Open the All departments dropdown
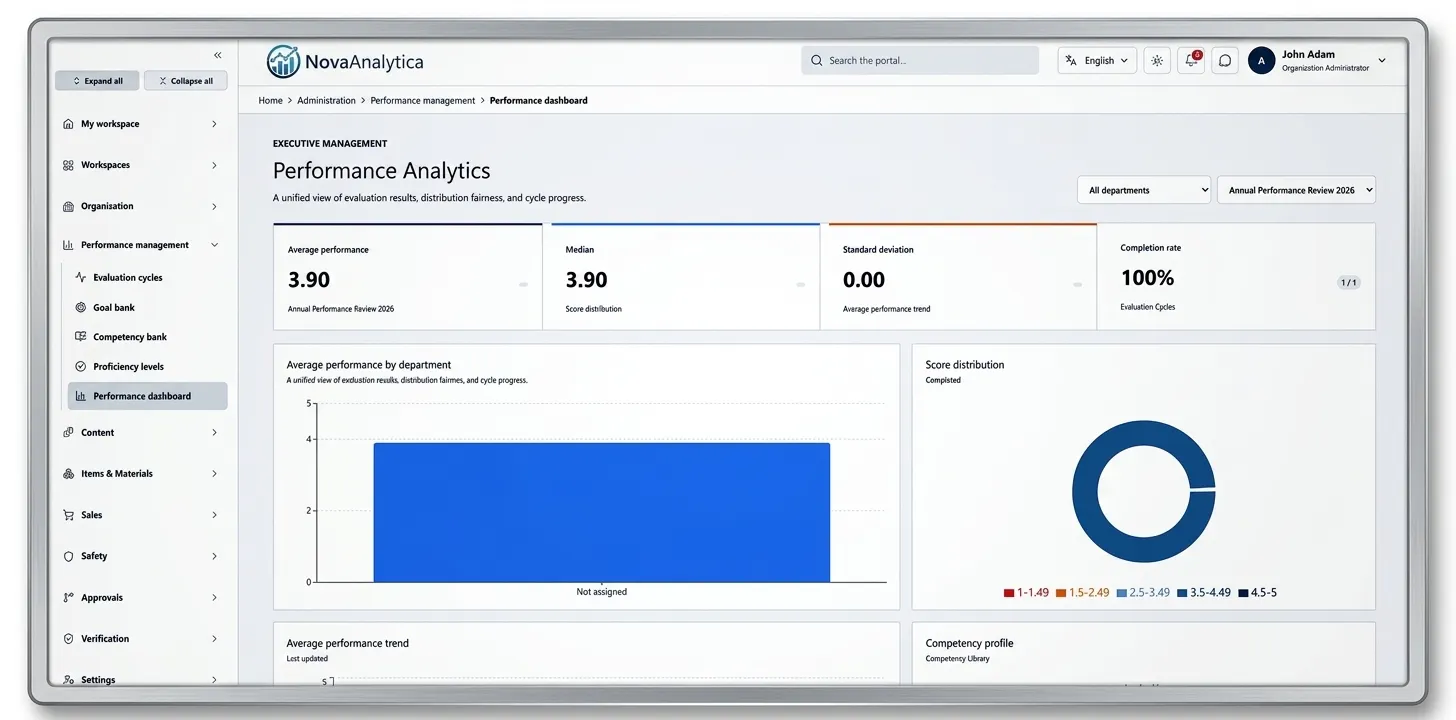Image resolution: width=1456 pixels, height=720 pixels. pos(1144,190)
